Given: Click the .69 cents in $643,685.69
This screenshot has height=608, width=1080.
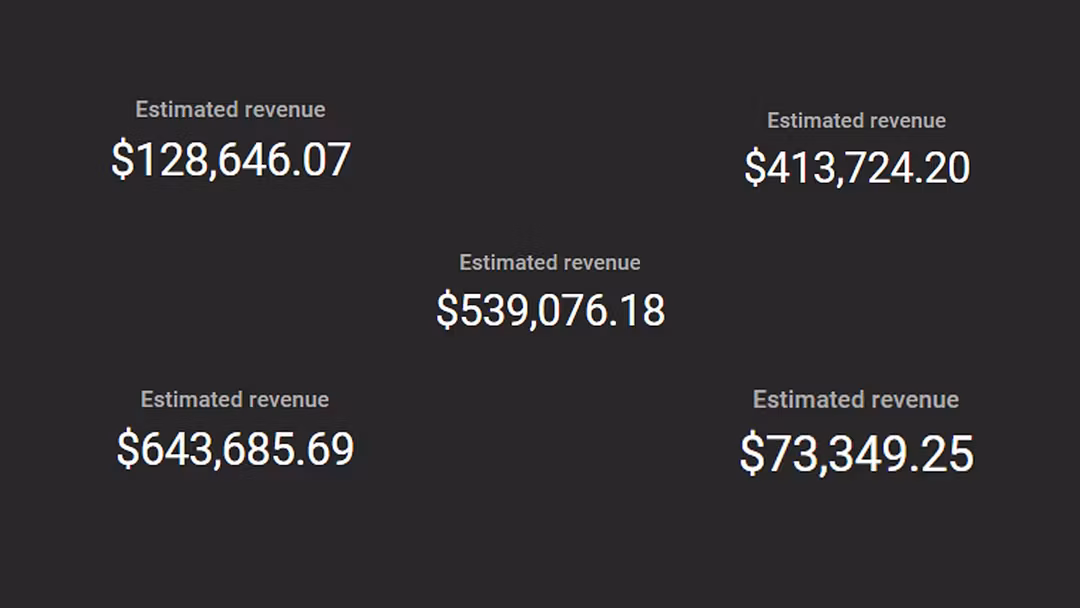Looking at the screenshot, I should tap(331, 449).
